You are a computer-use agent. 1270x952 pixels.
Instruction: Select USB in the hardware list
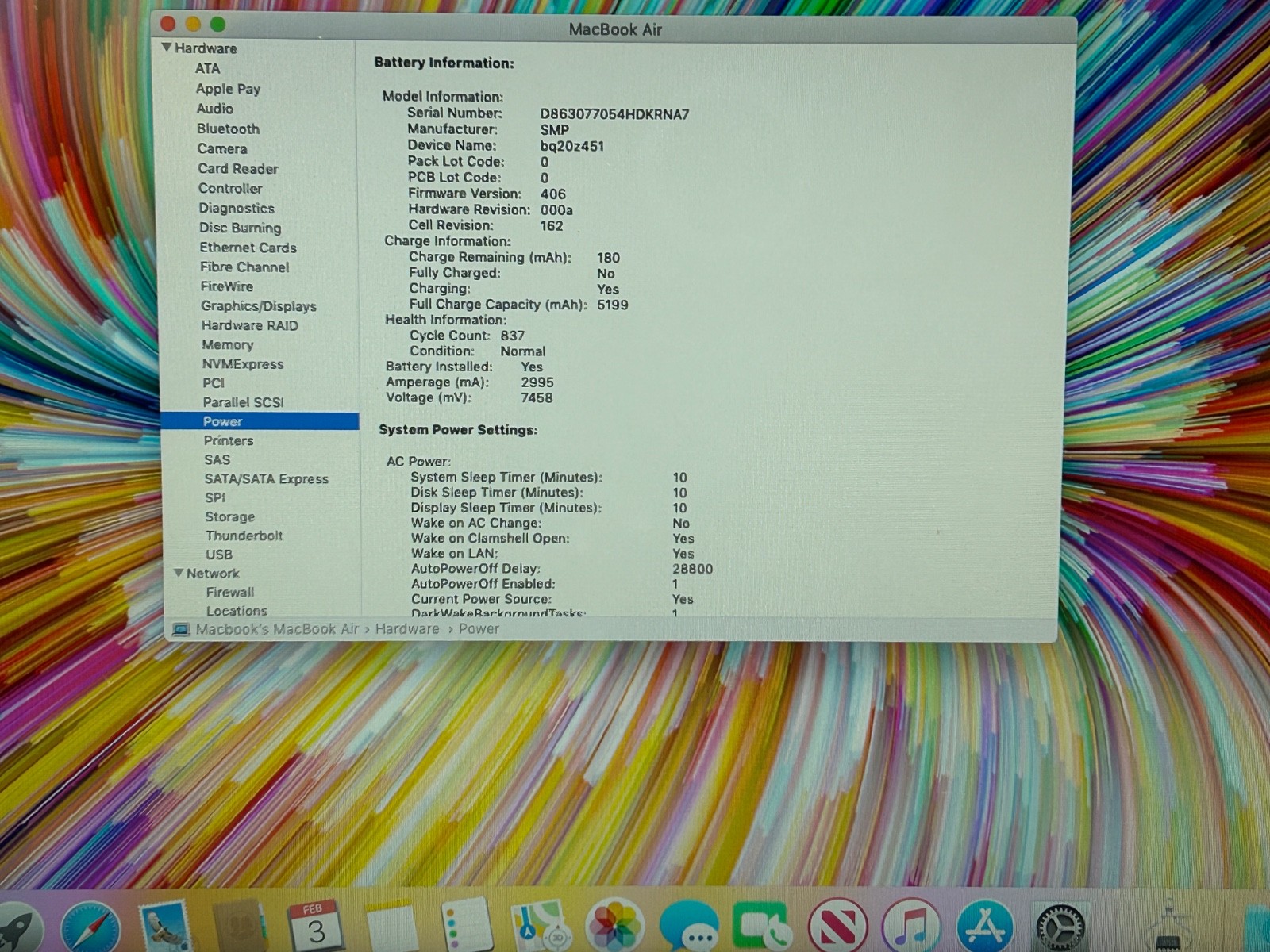(x=218, y=555)
